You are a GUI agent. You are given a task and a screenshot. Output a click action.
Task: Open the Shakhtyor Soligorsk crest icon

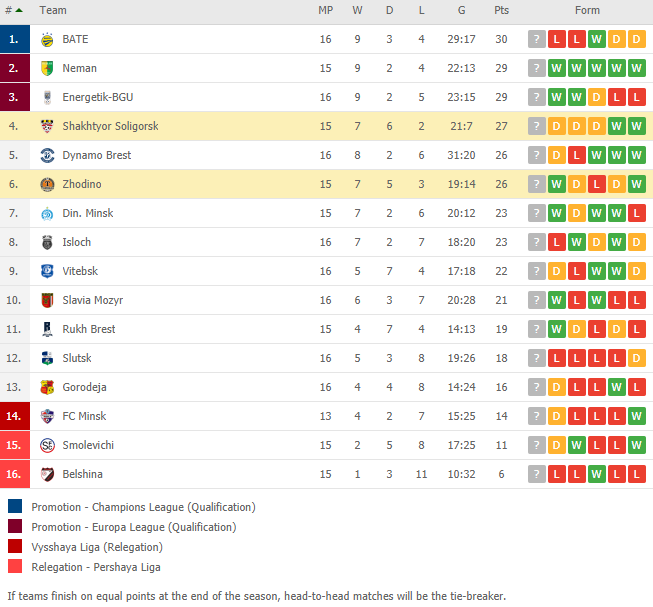click(x=47, y=126)
